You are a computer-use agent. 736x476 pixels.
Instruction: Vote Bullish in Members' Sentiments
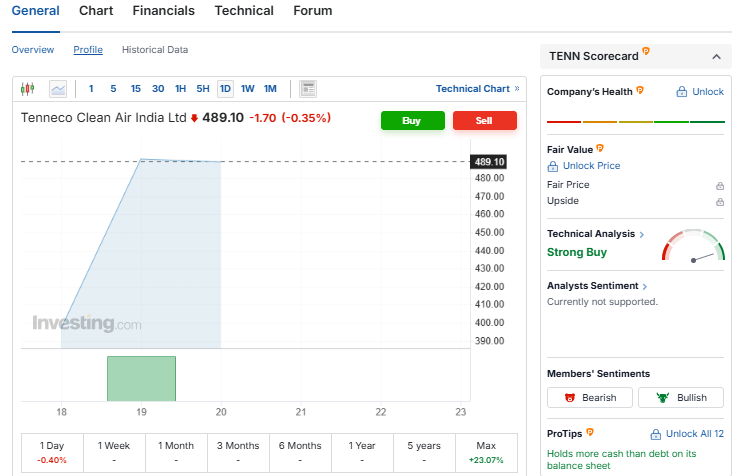(x=681, y=398)
